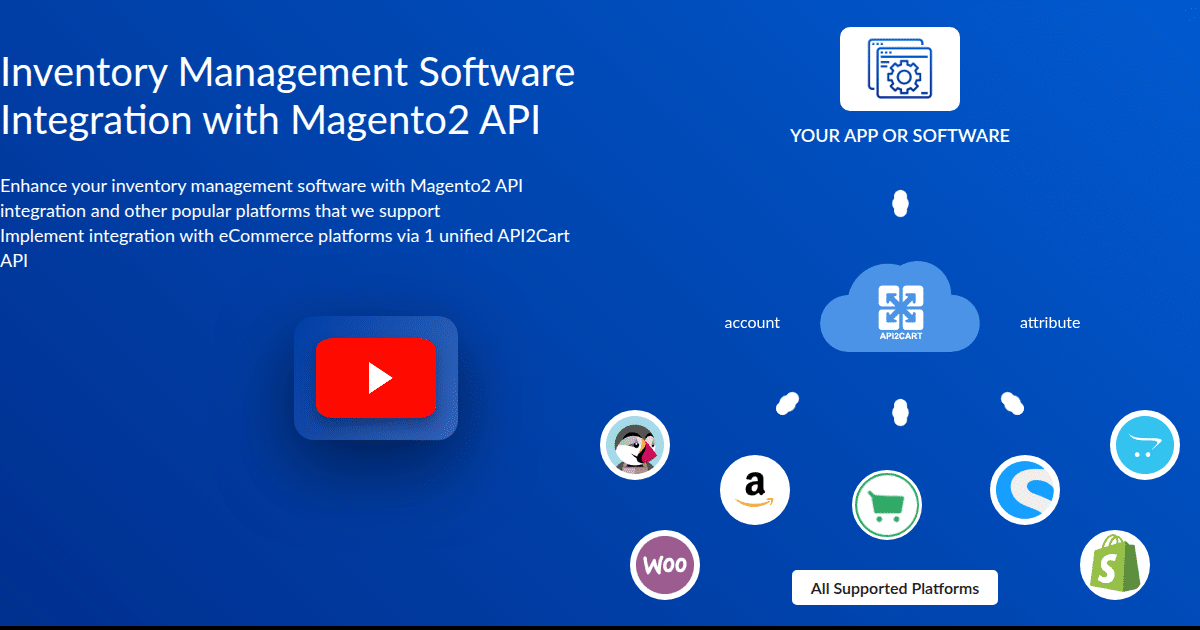Select the Shopware blue swirl icon
The image size is (1200, 630).
[1025, 490]
